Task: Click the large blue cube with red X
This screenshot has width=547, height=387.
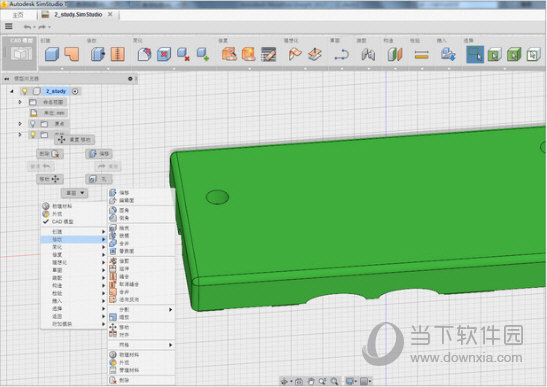Action: [164, 54]
